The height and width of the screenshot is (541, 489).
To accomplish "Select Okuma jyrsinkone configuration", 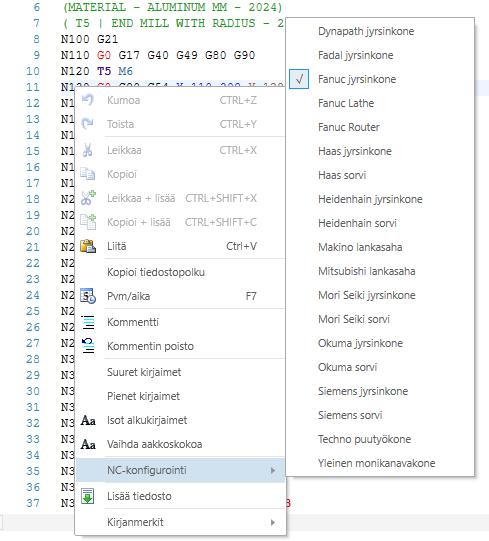I will (380, 343).
